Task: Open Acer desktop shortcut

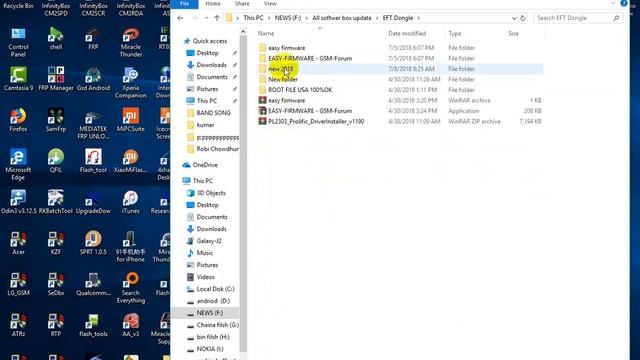Action: (18, 243)
